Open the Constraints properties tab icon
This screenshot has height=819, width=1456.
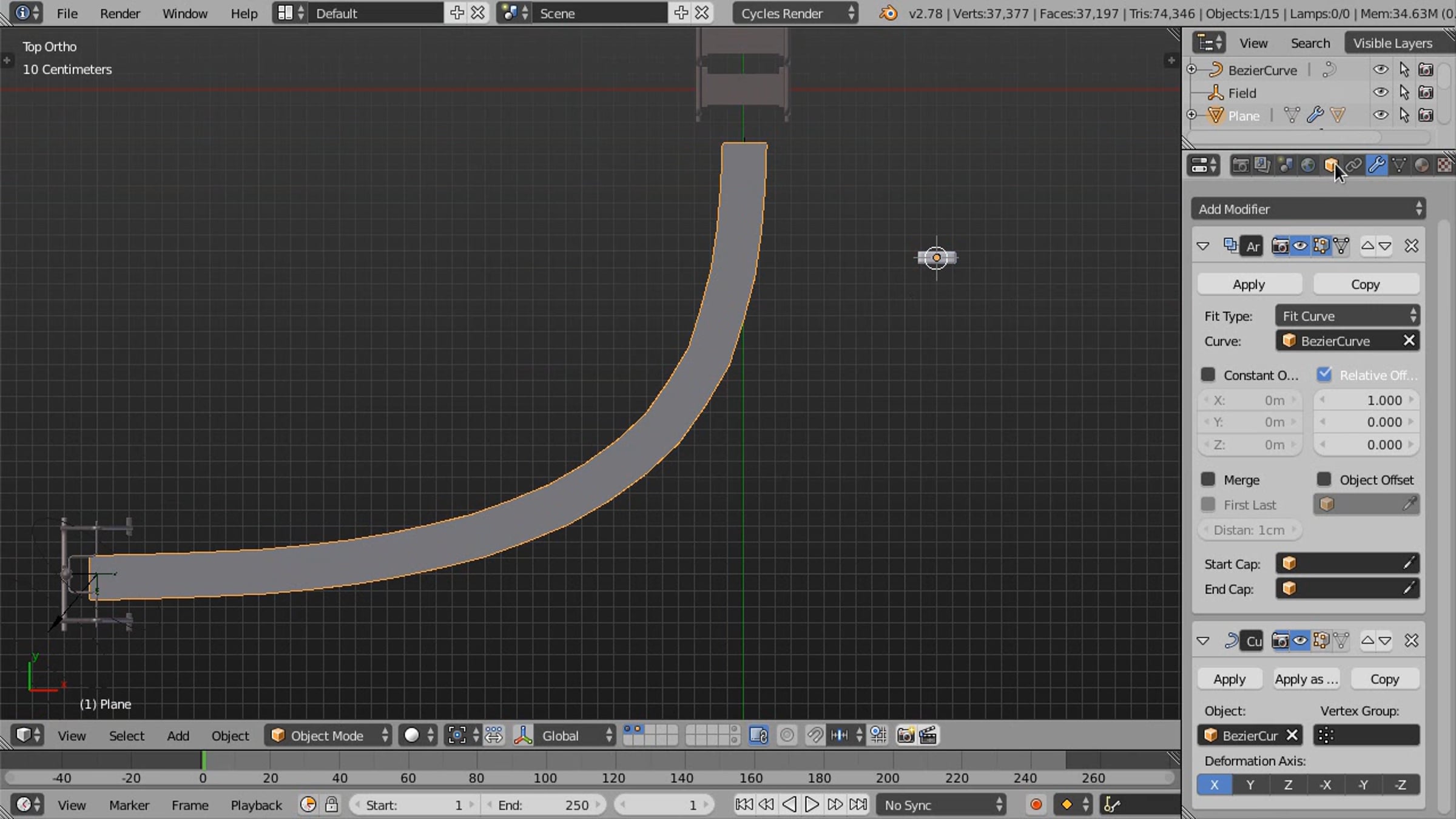[1353, 165]
